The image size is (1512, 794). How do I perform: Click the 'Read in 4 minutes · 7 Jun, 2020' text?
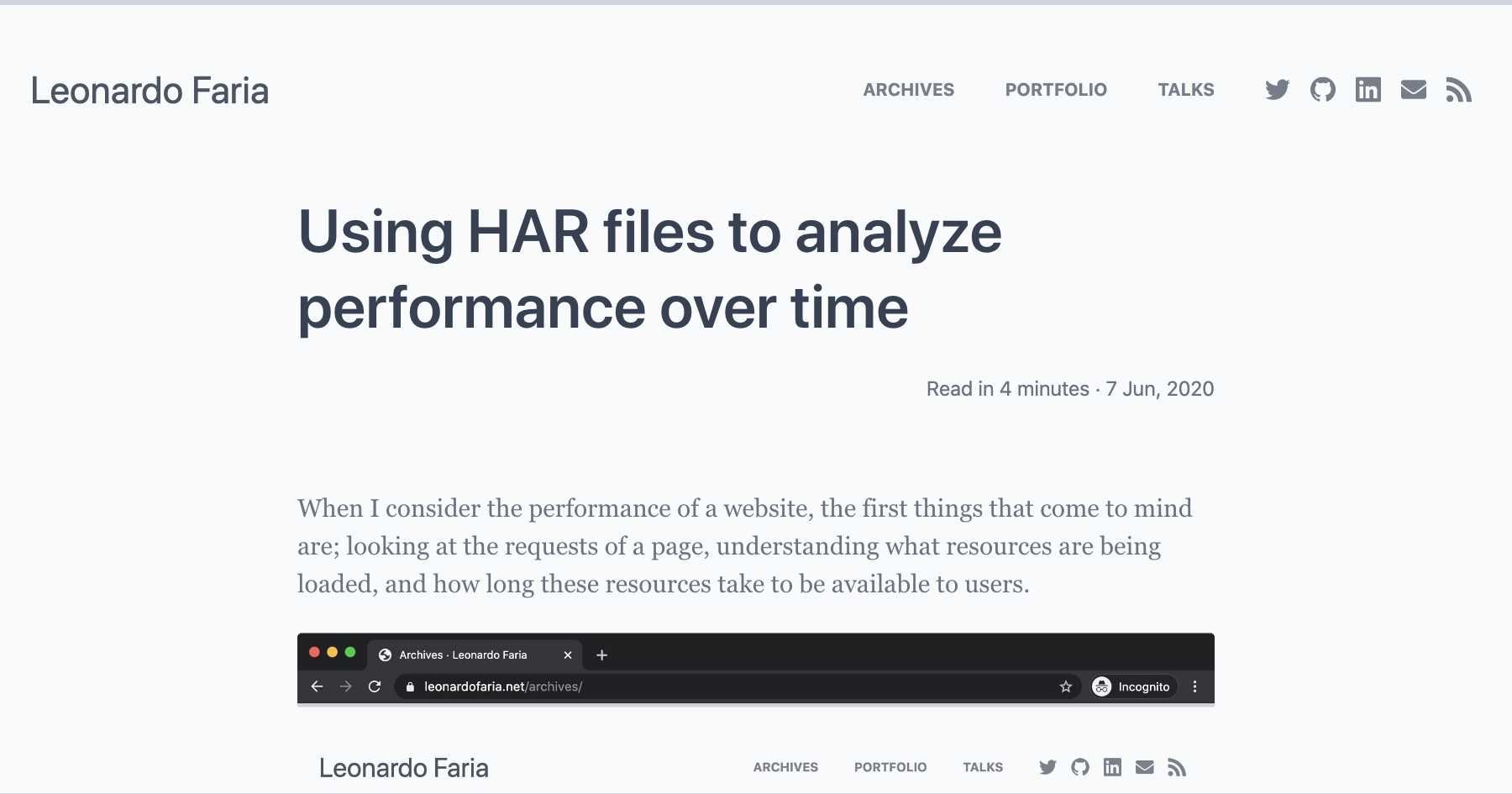tap(1070, 389)
